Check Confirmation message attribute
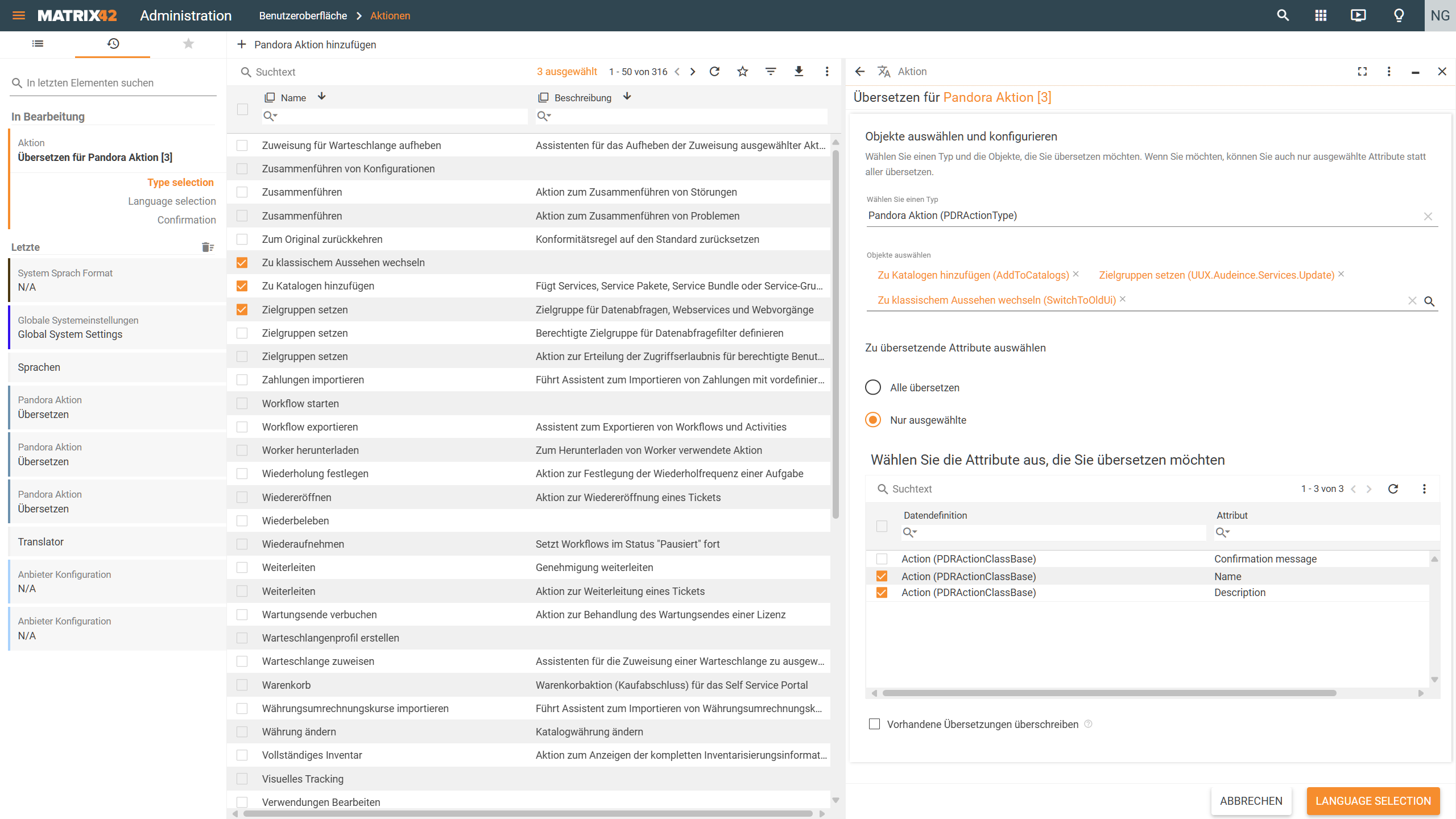1456x819 pixels. click(x=882, y=559)
